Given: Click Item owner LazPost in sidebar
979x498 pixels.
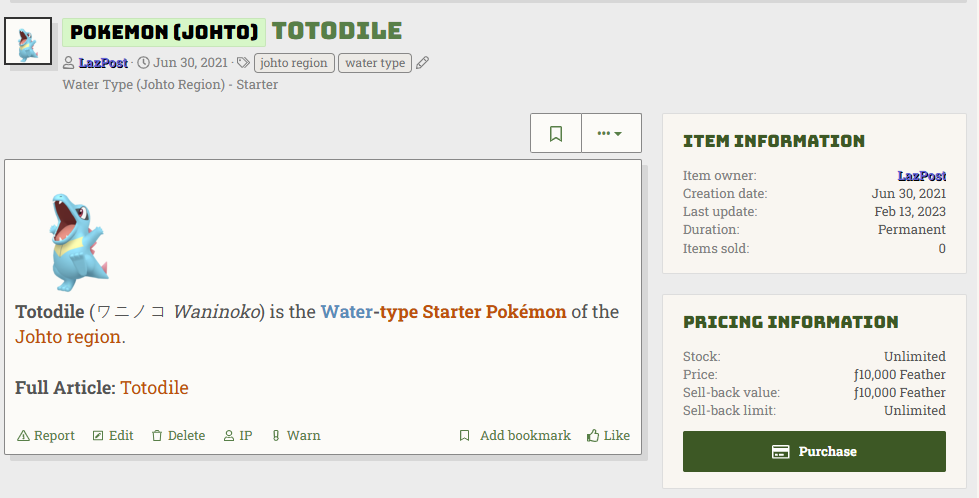Looking at the screenshot, I should tap(921, 176).
